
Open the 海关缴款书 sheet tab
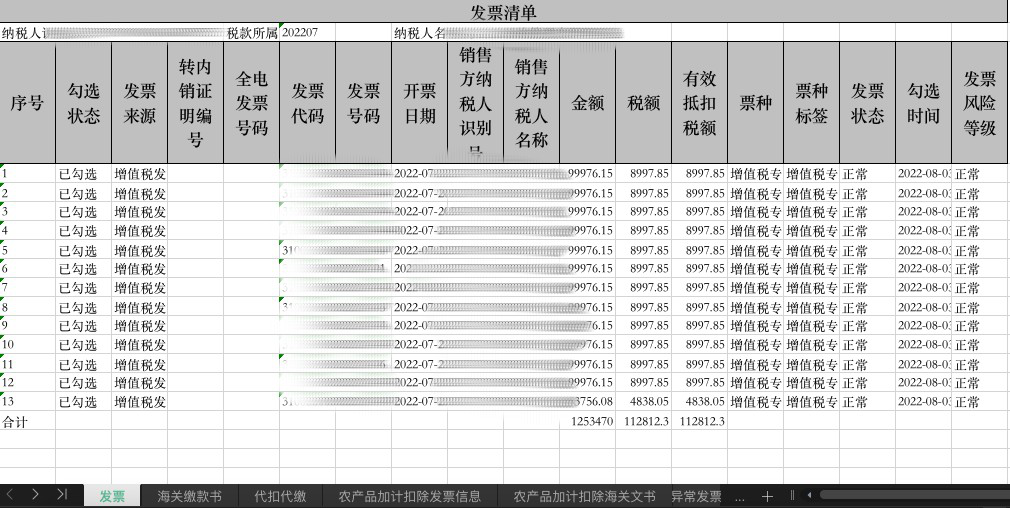pos(189,496)
